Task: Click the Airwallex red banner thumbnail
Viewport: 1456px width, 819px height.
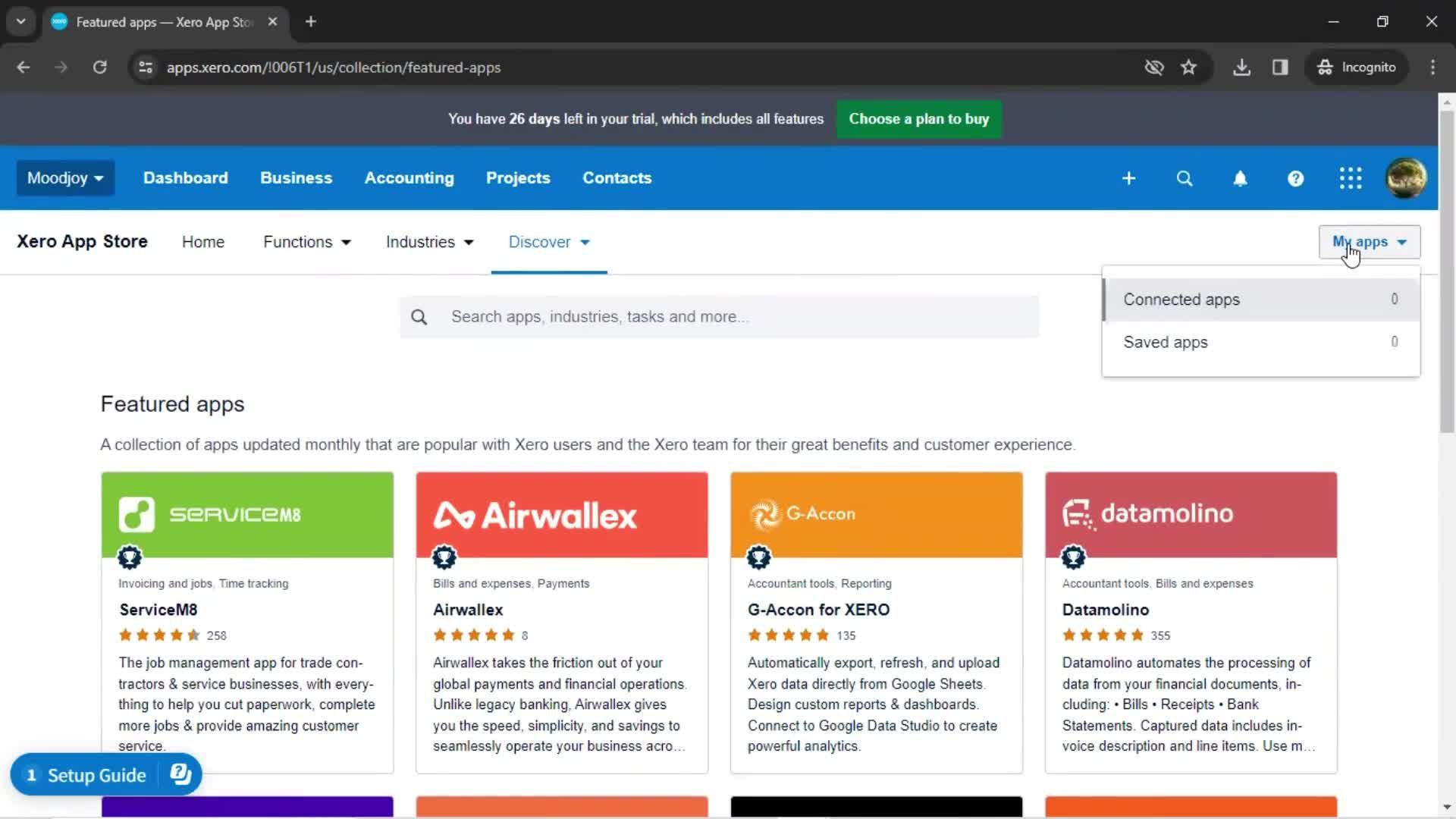Action: (x=562, y=515)
